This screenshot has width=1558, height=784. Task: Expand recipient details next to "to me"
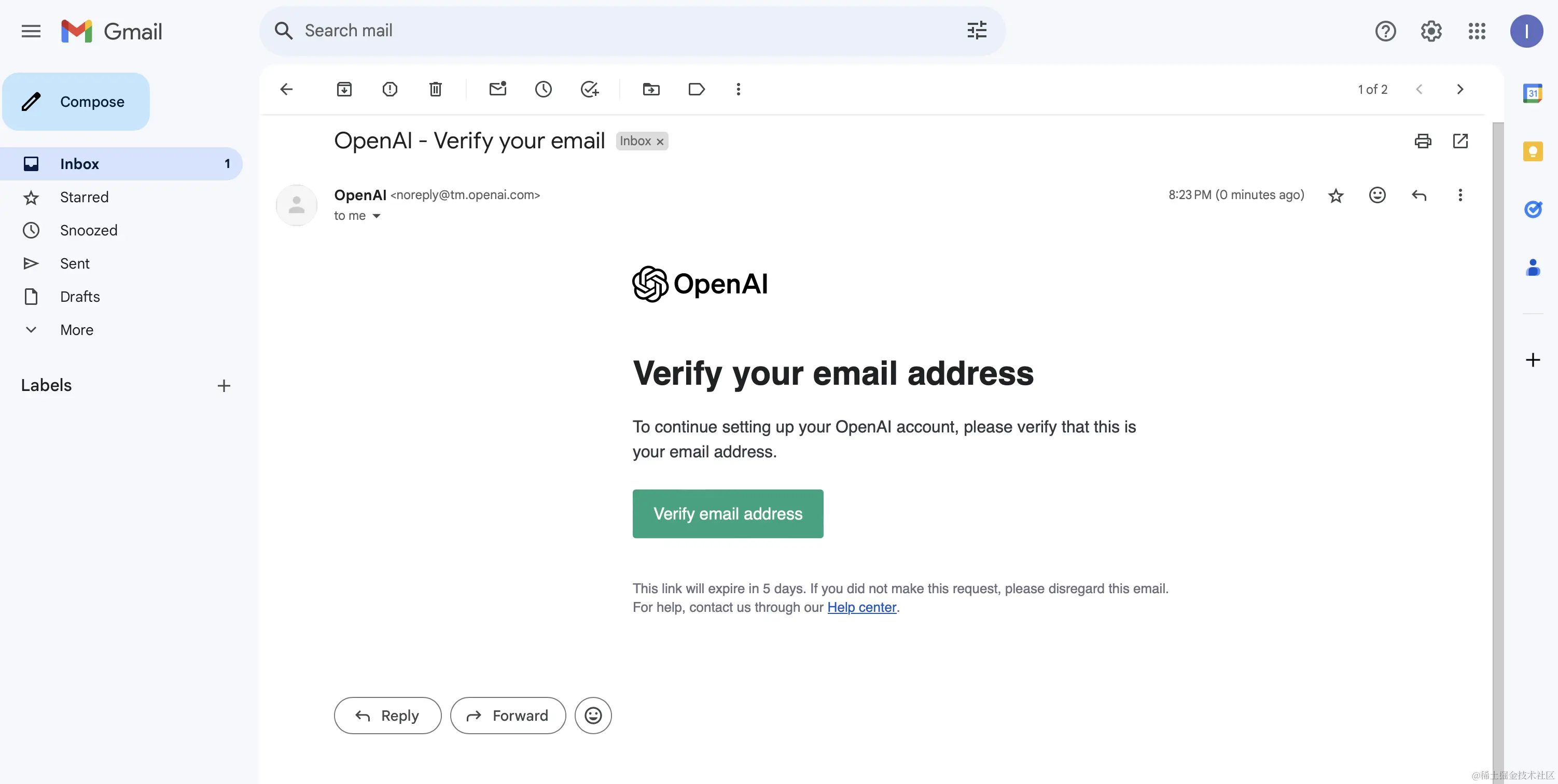pos(376,216)
